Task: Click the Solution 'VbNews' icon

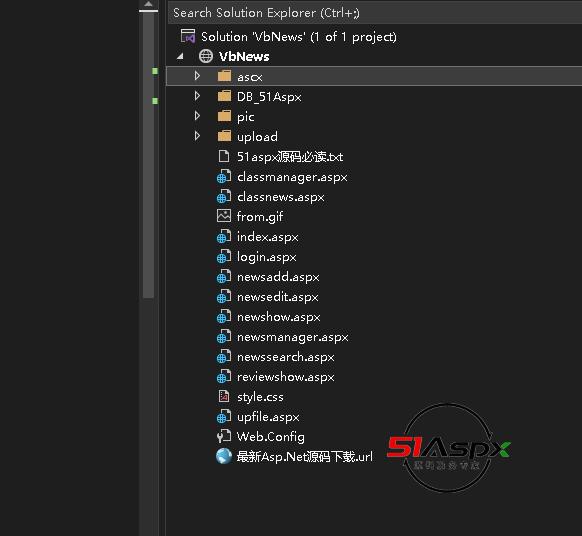Action: tap(188, 36)
